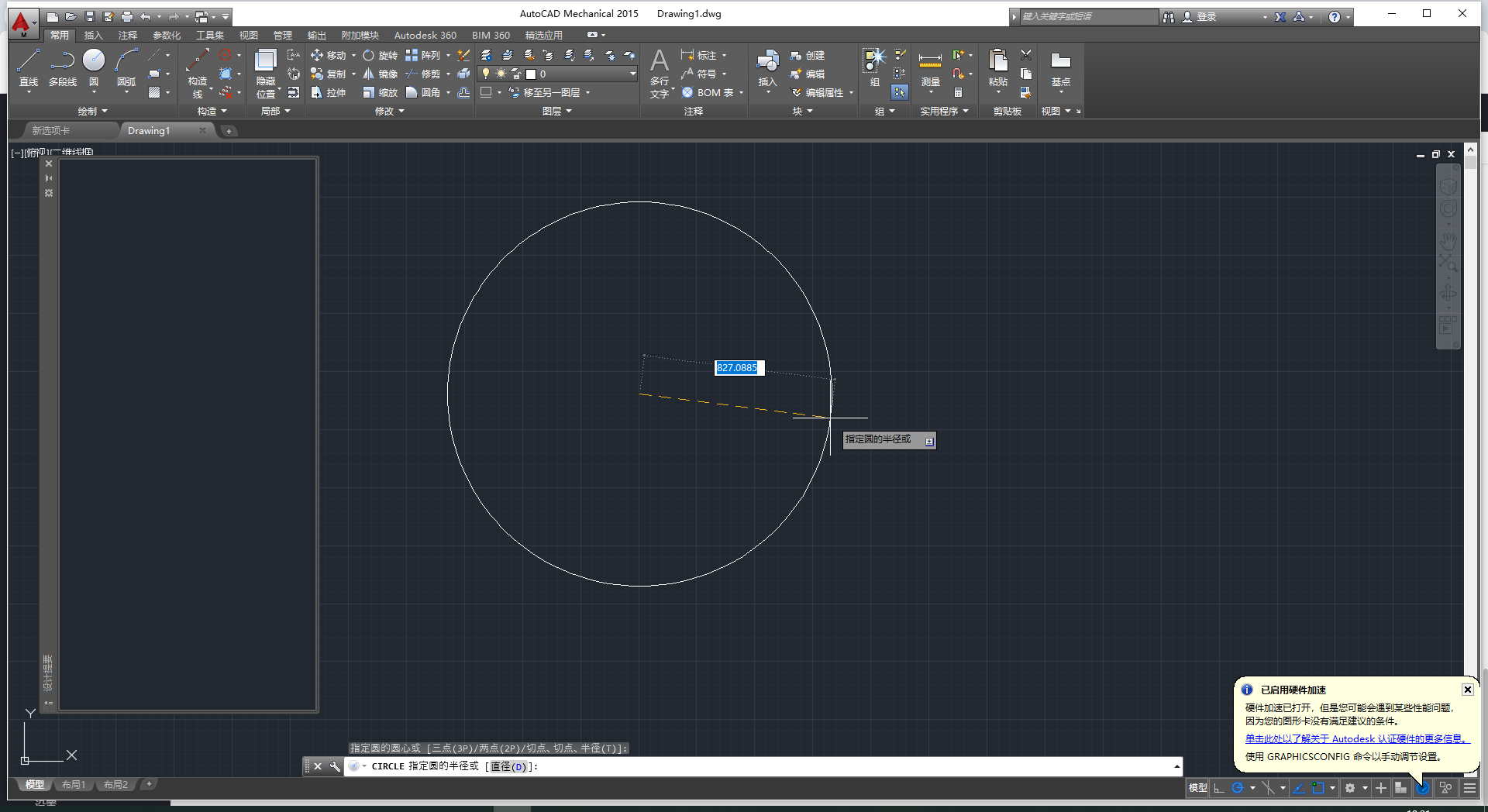1488x812 pixels.
Task: Open the Parametric (参数化) ribbon tab
Action: coord(166,35)
